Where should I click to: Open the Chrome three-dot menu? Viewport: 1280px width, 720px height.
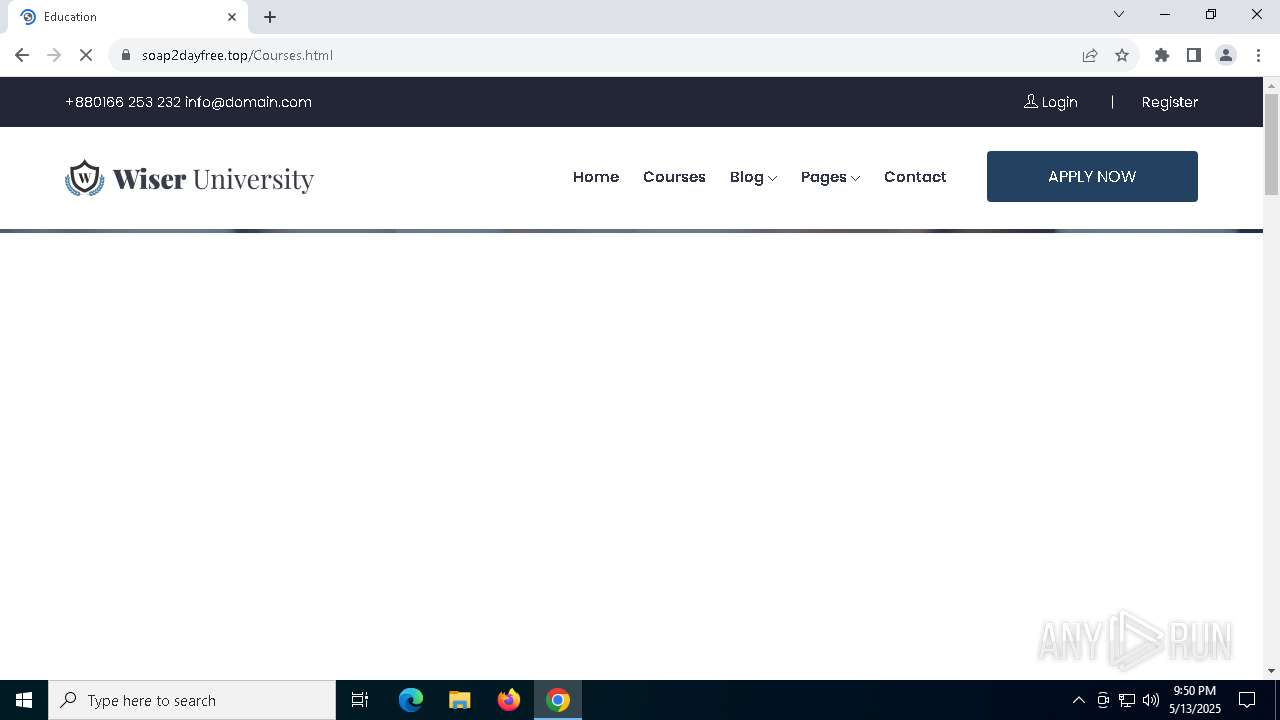tap(1258, 55)
